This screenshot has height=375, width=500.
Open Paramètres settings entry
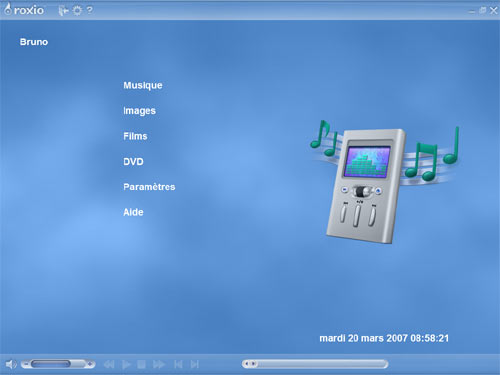tap(149, 187)
